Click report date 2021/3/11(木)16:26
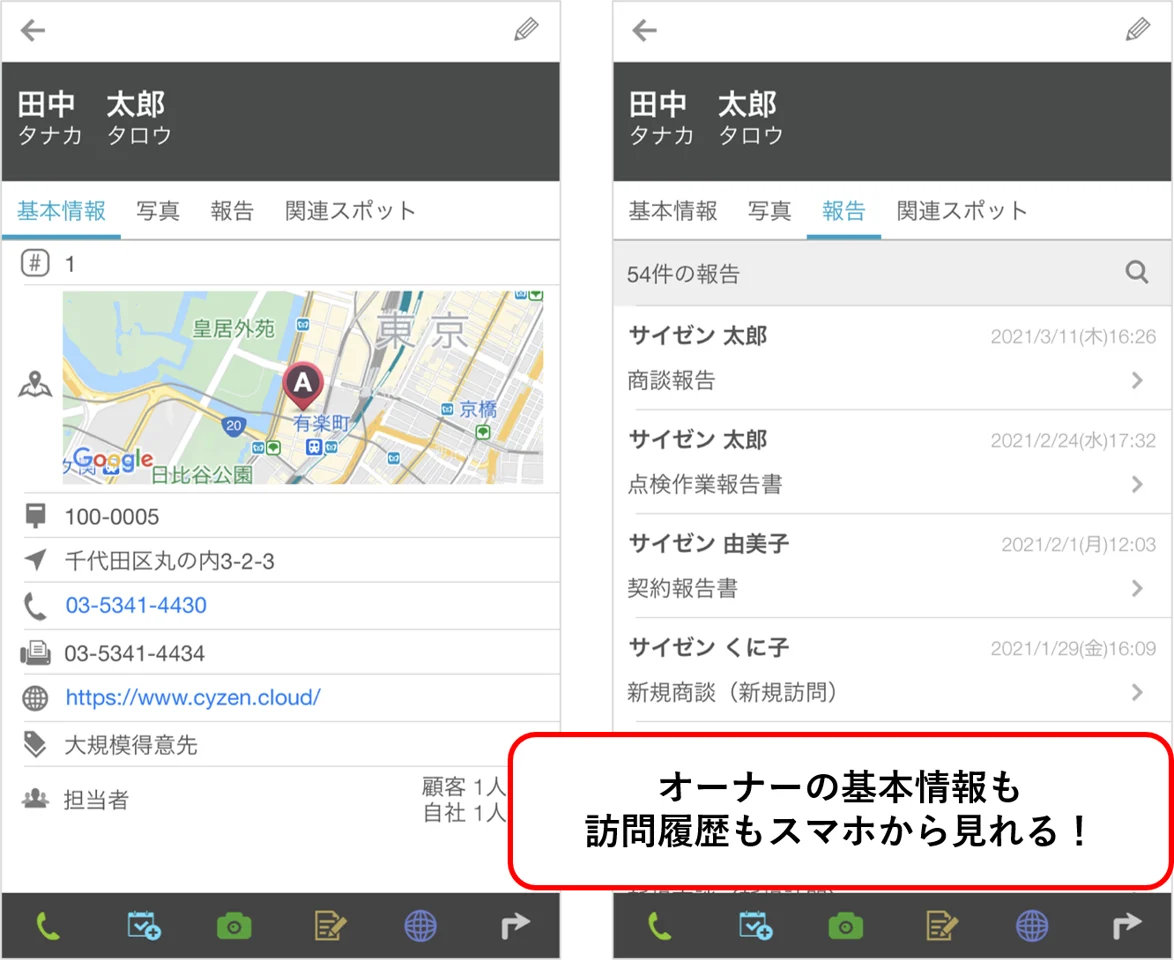 (x=1073, y=337)
